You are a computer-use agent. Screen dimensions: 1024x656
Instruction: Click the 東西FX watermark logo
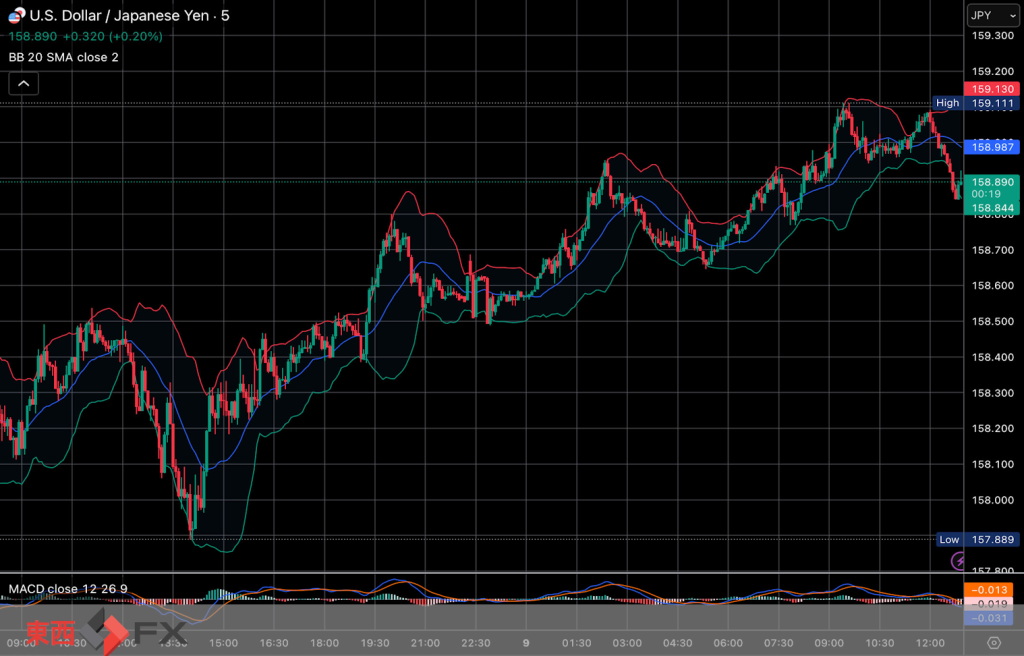pos(105,632)
